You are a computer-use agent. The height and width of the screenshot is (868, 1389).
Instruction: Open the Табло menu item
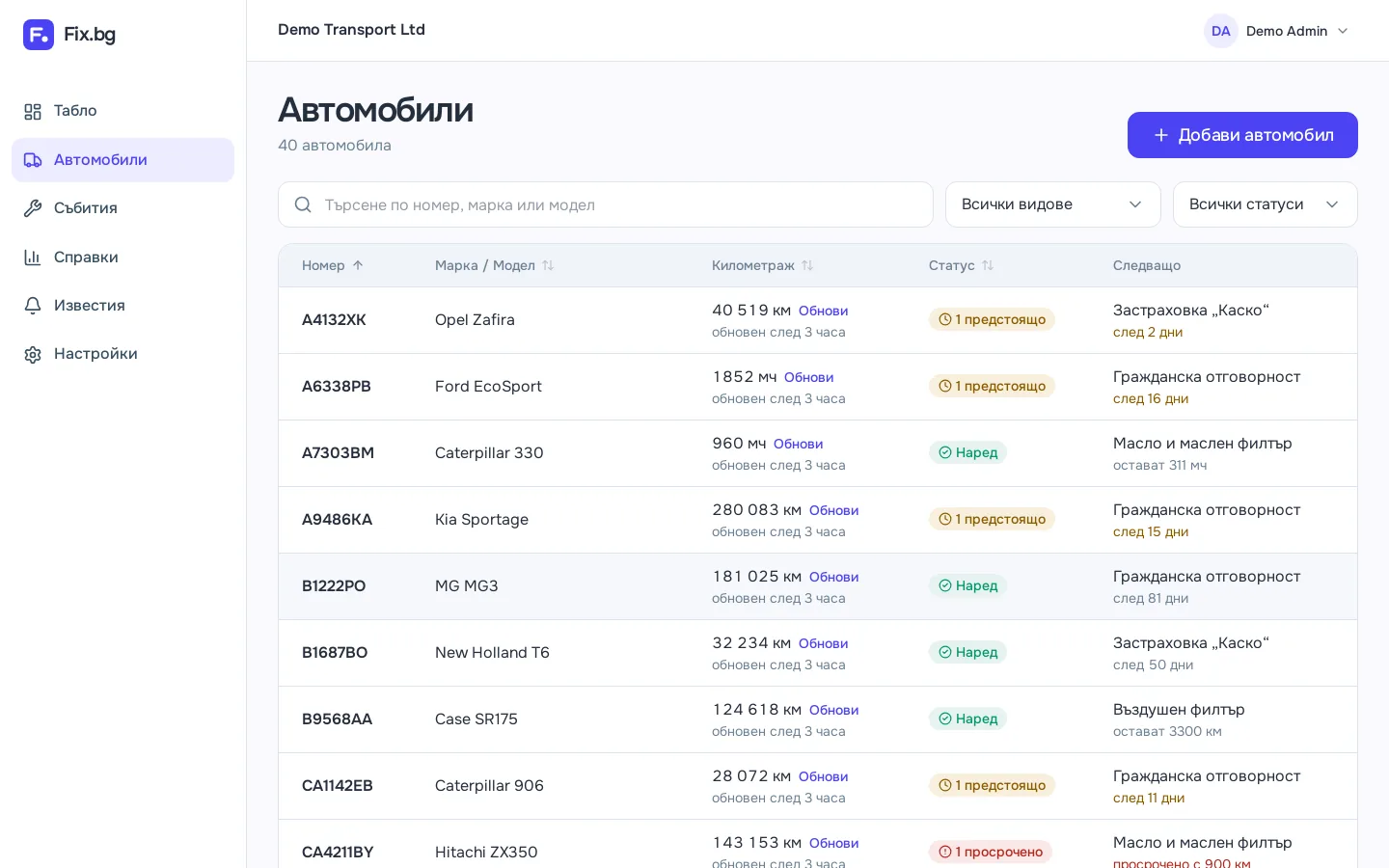coord(123,111)
